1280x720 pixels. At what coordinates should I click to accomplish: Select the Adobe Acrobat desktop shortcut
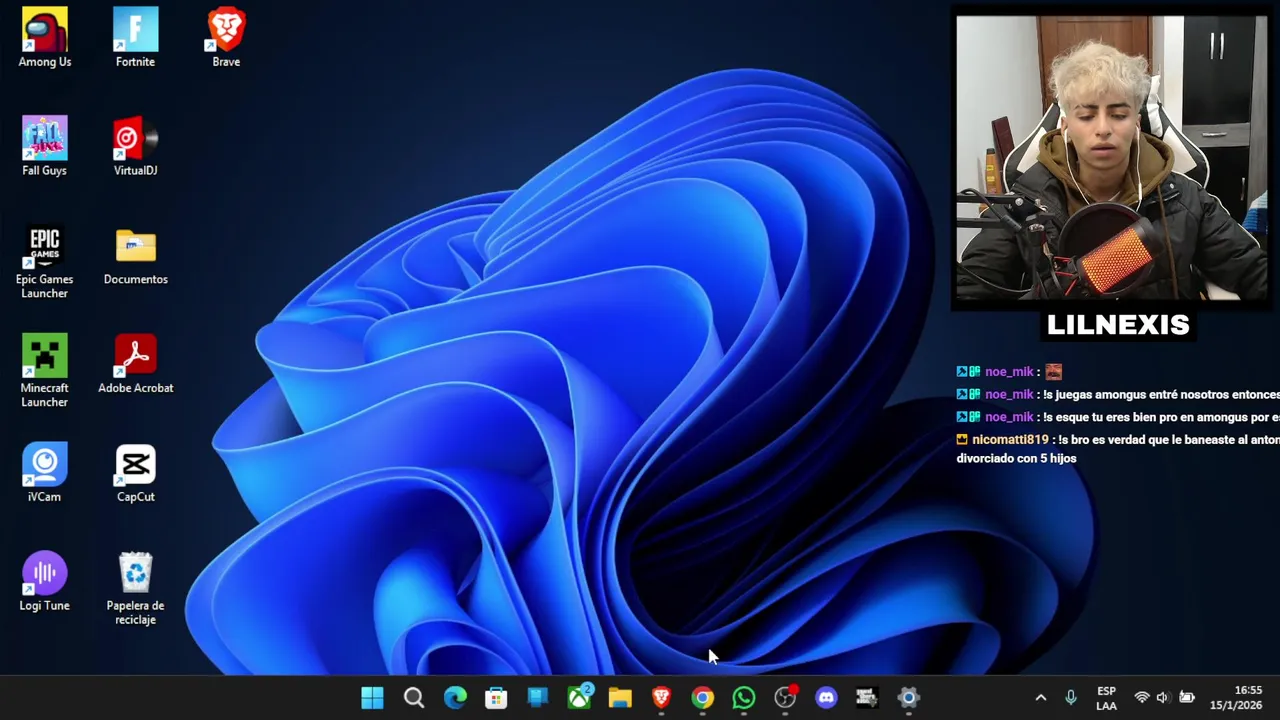[x=135, y=365]
